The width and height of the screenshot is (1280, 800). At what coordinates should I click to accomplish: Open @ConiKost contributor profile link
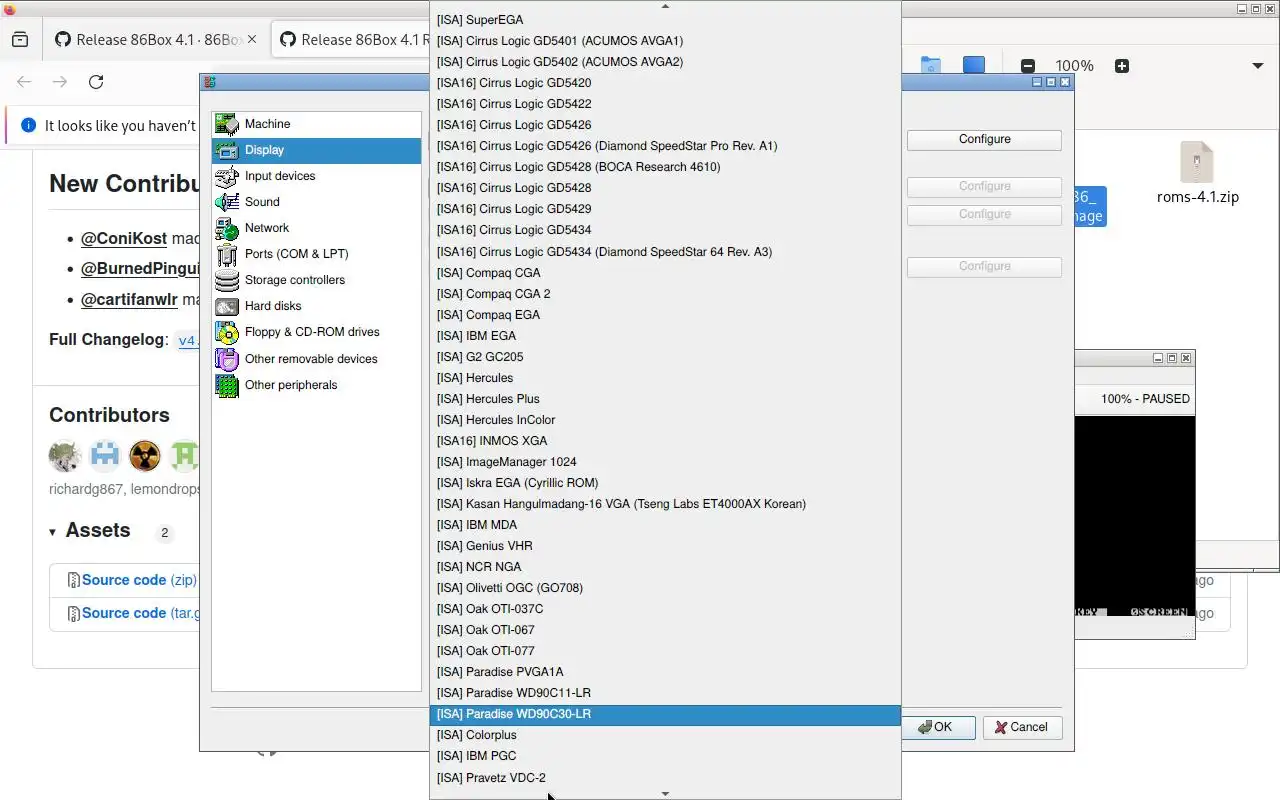pyautogui.click(x=124, y=239)
